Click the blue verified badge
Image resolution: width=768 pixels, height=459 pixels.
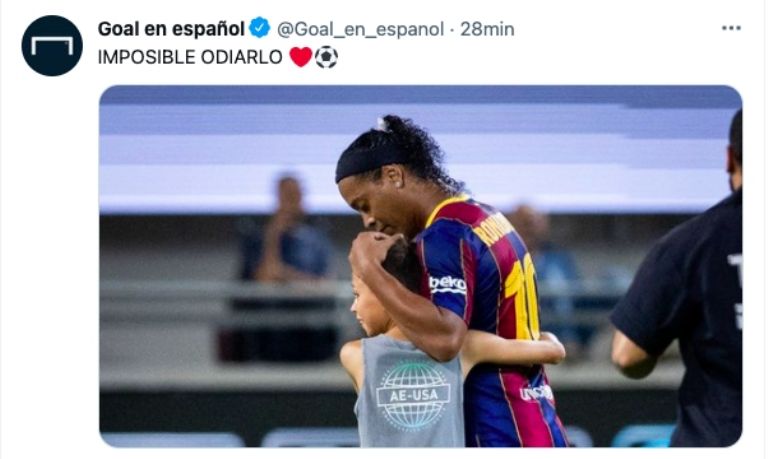(x=260, y=28)
